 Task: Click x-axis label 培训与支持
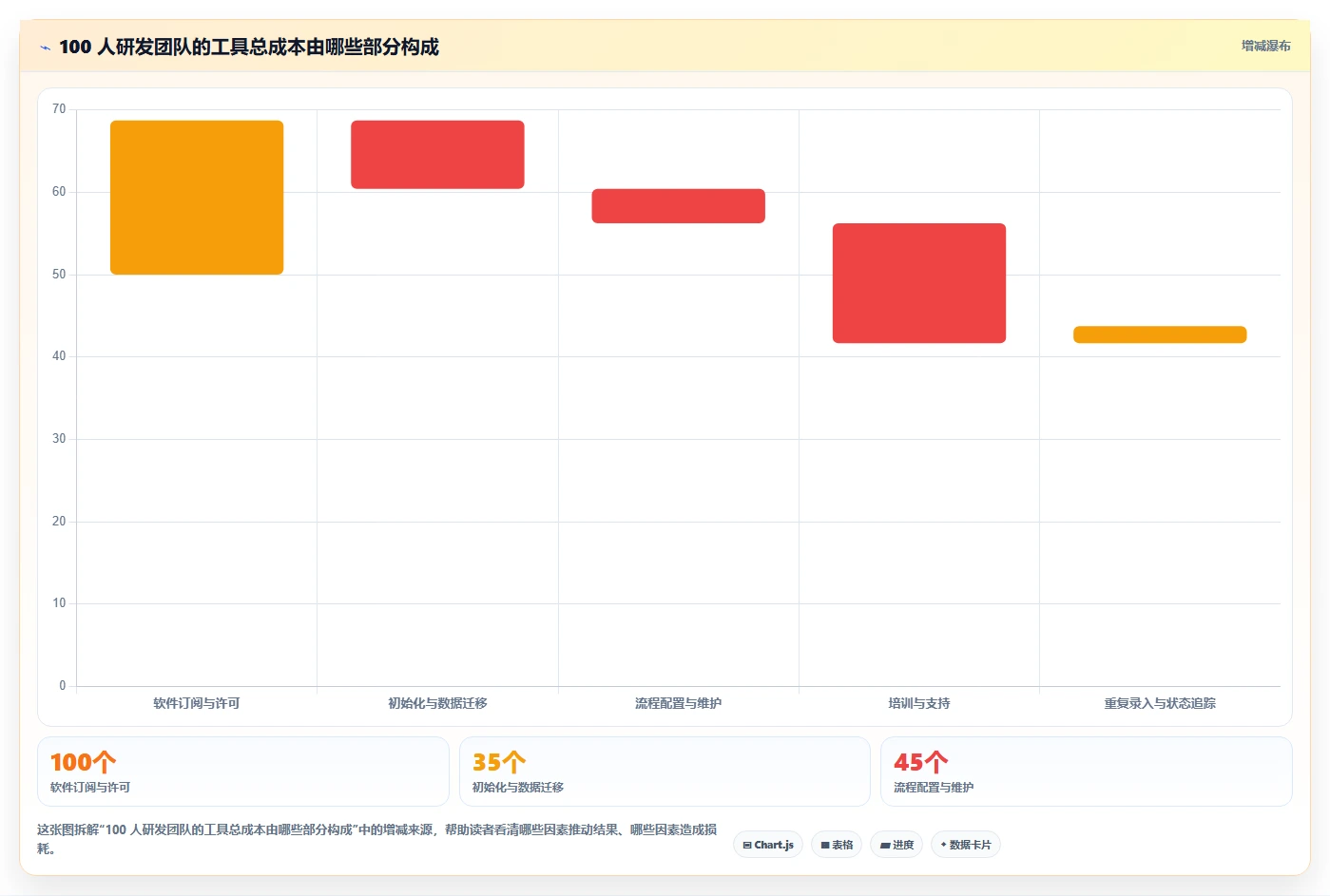(x=919, y=703)
